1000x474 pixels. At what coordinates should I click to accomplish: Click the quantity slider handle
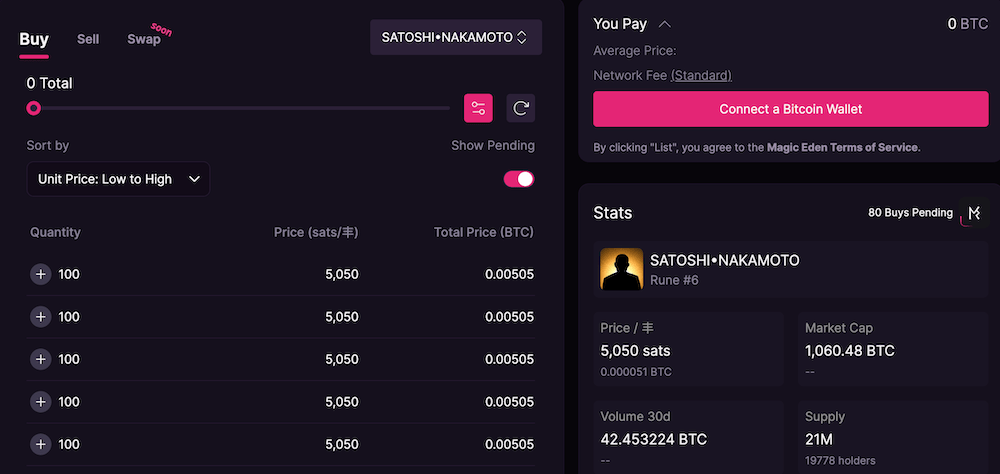pos(34,108)
